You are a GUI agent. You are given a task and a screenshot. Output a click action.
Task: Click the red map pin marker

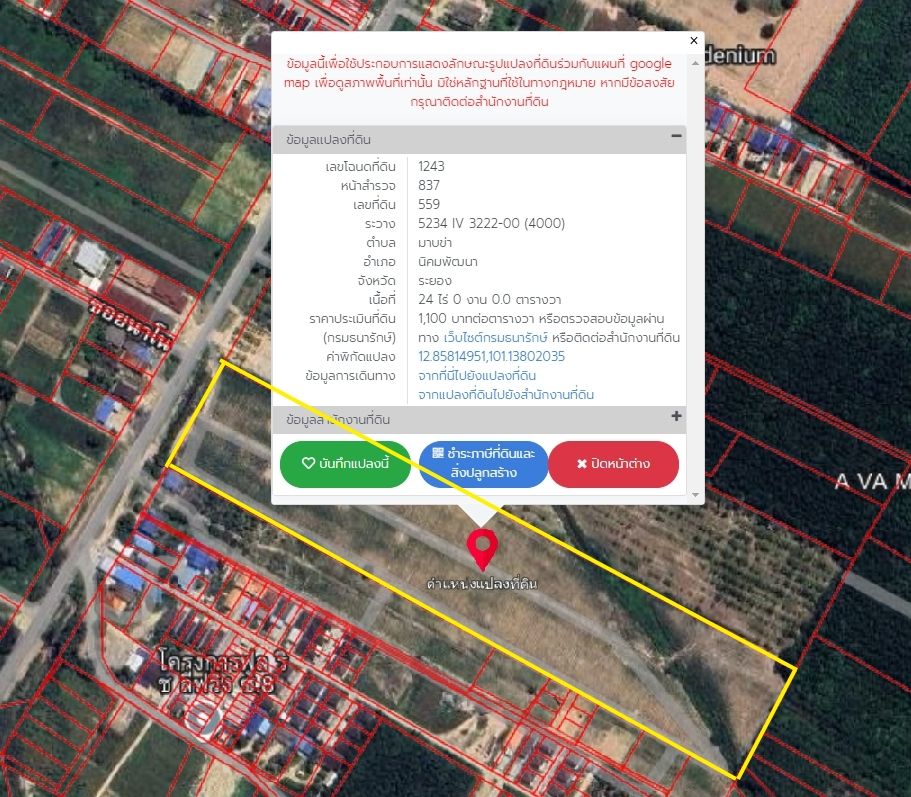pos(482,549)
